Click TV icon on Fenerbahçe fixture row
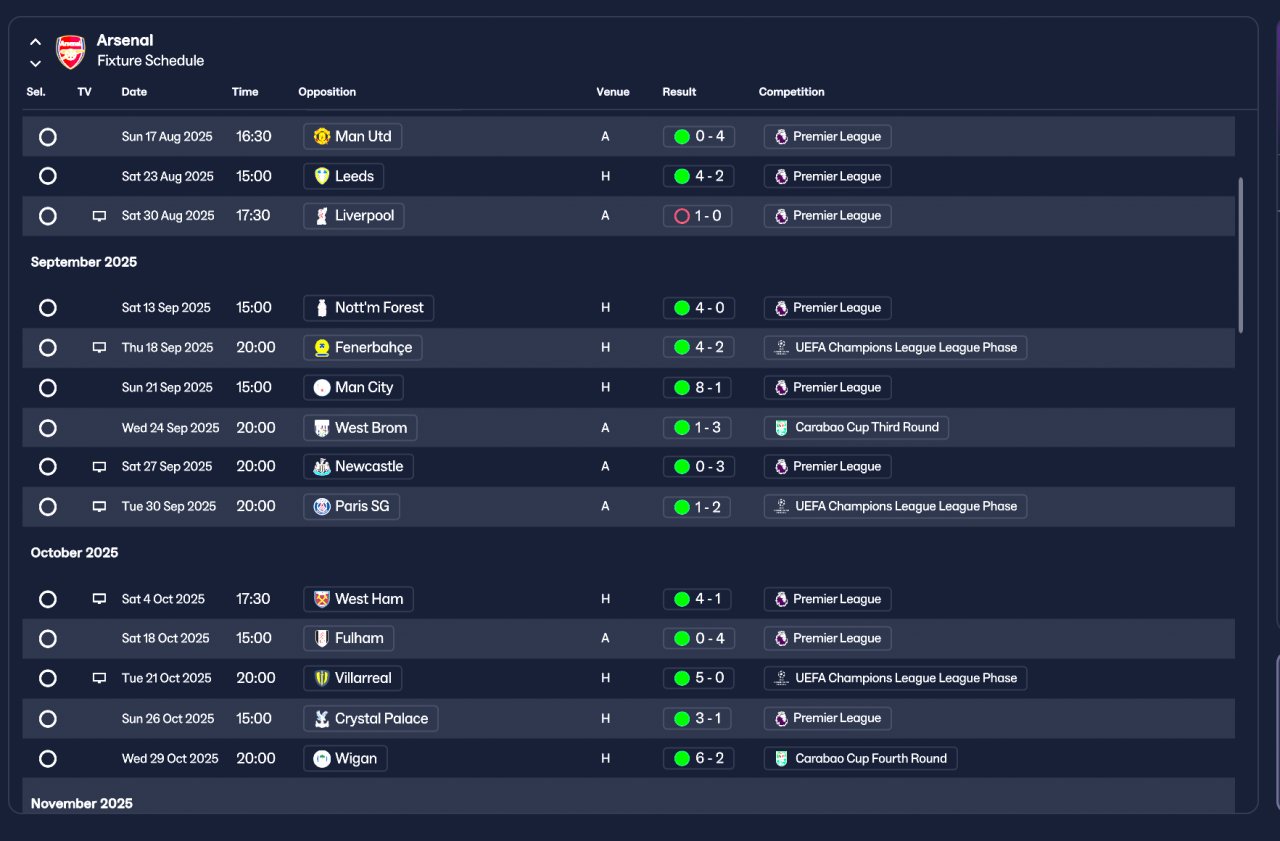The height and width of the screenshot is (841, 1280). (x=99, y=348)
